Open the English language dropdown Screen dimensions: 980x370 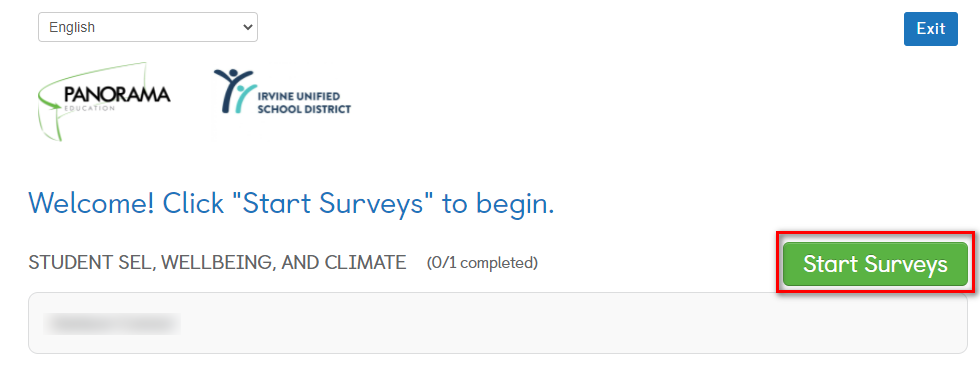click(x=148, y=27)
